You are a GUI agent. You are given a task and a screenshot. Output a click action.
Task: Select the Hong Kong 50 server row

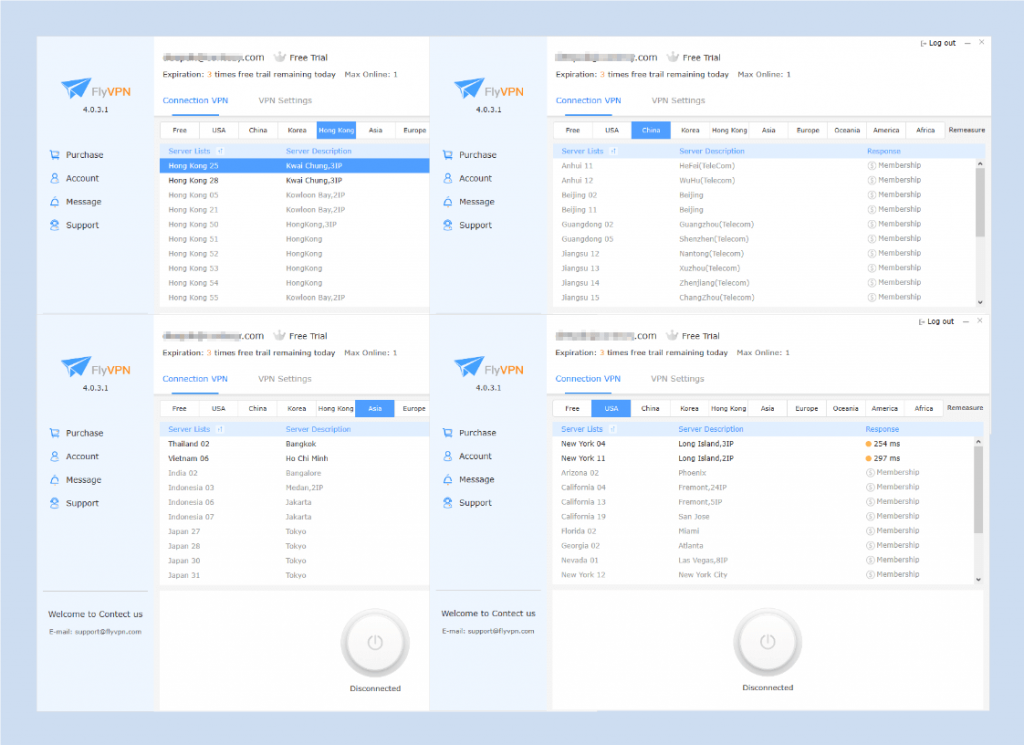(295, 224)
